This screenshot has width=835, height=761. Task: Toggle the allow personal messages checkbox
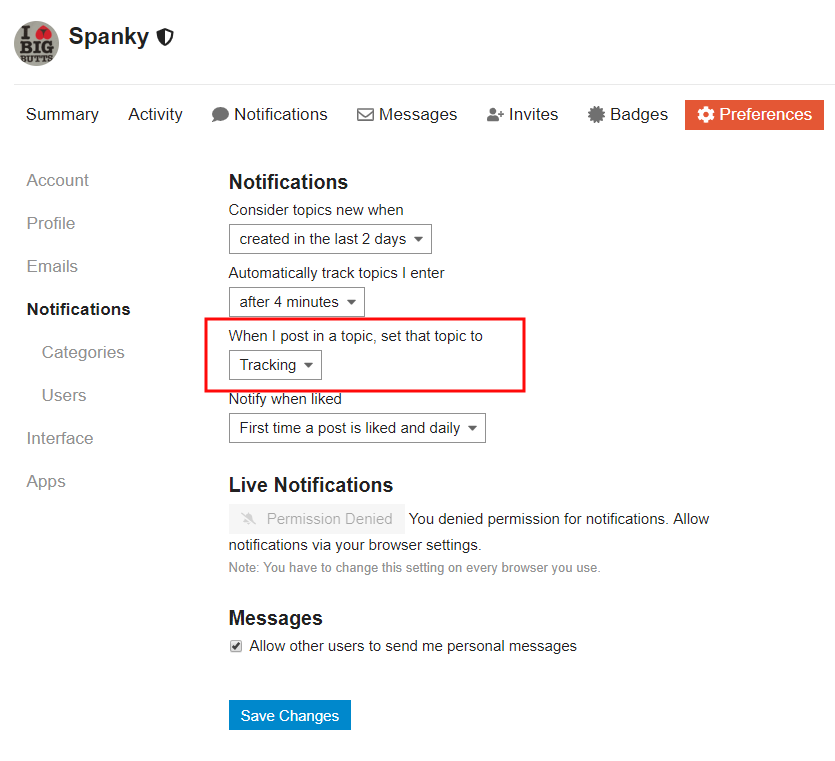pyautogui.click(x=236, y=646)
